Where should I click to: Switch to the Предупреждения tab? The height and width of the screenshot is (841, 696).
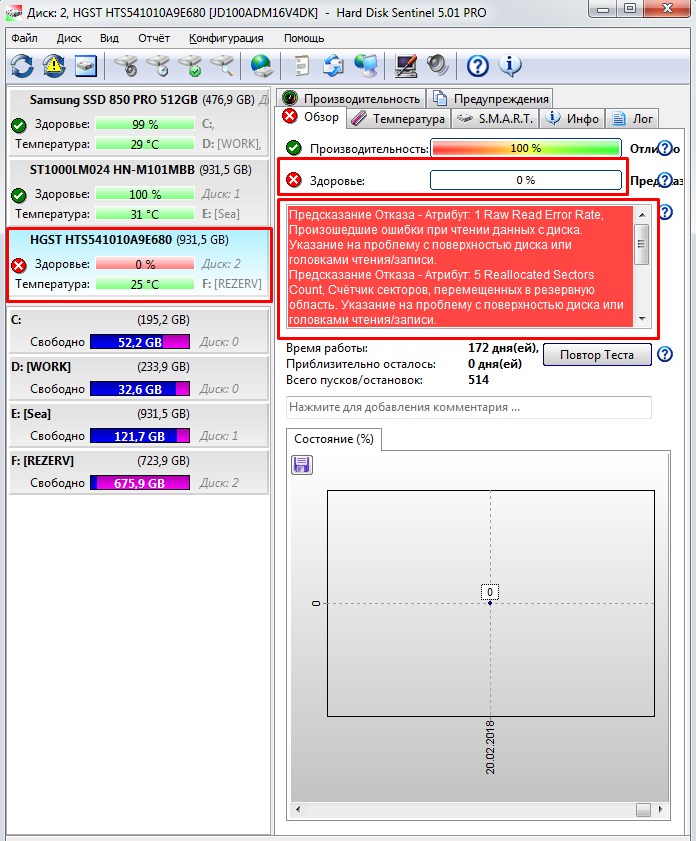[490, 99]
